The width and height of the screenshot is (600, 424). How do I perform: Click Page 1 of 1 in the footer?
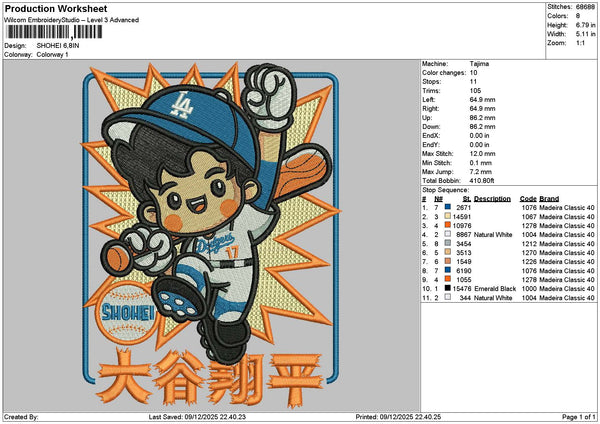coord(579,417)
